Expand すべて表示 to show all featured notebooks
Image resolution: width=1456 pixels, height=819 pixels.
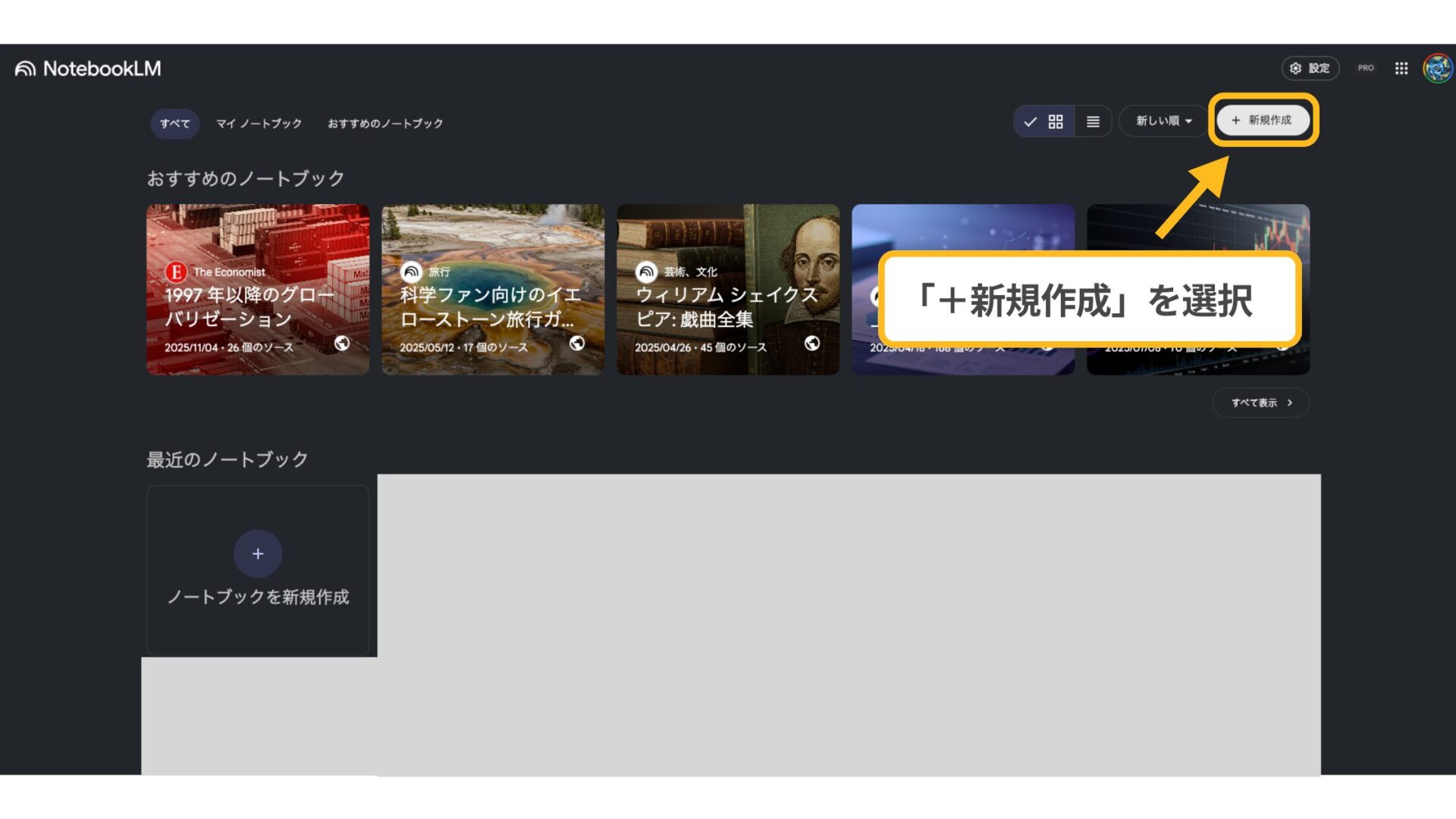[1255, 403]
